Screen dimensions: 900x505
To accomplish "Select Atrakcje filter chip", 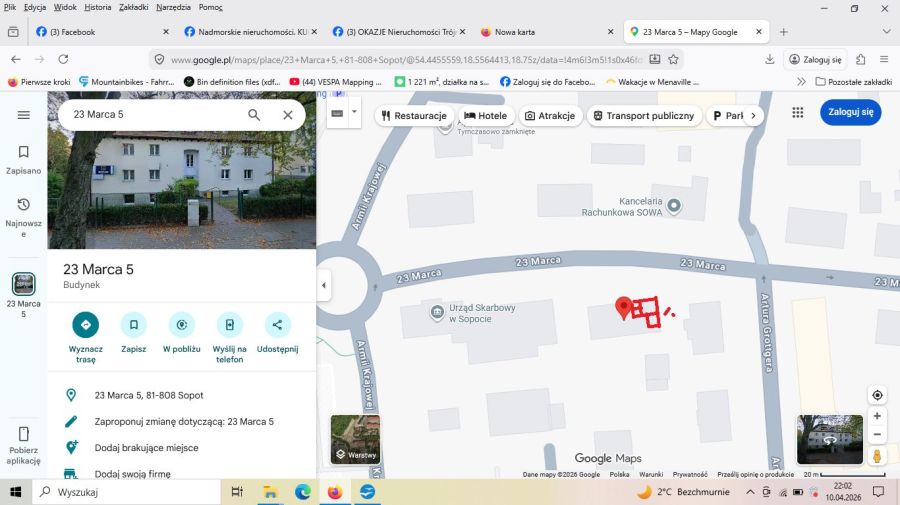I will click(550, 116).
